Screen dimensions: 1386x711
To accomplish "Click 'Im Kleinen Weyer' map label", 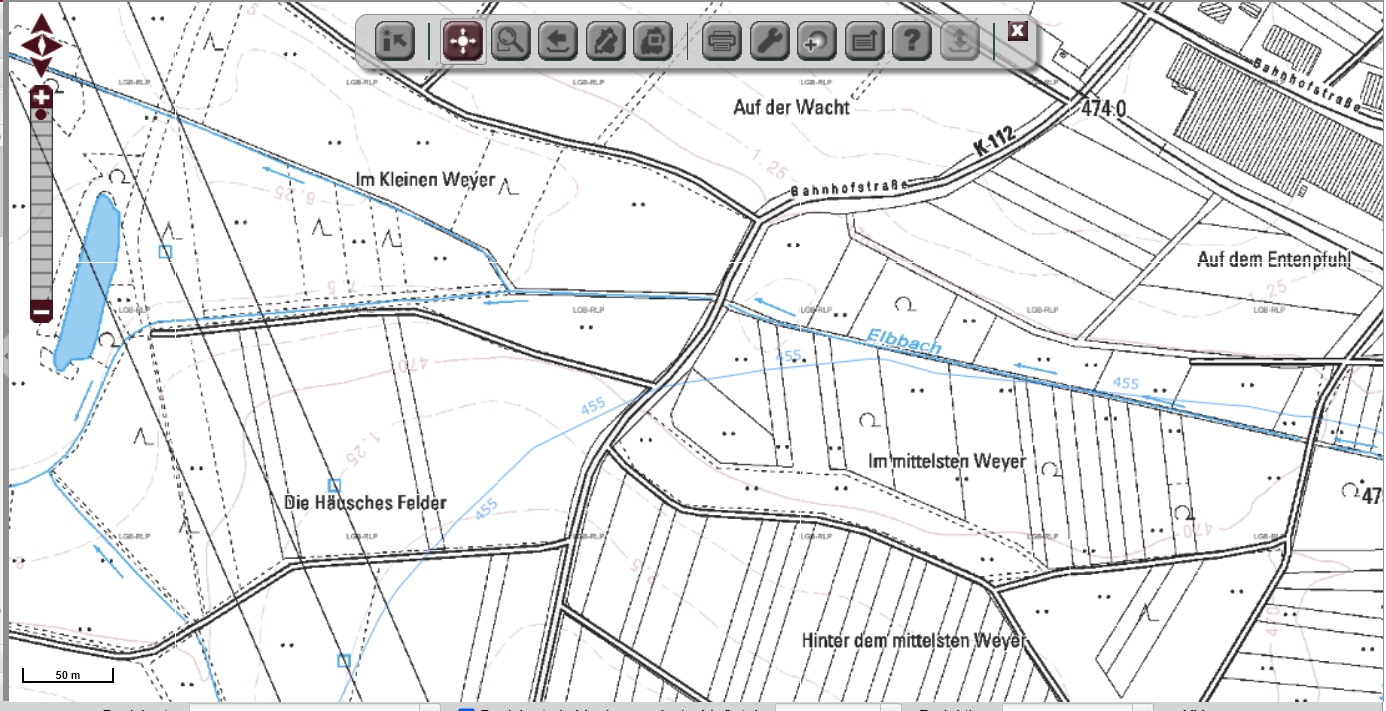I will (426, 179).
